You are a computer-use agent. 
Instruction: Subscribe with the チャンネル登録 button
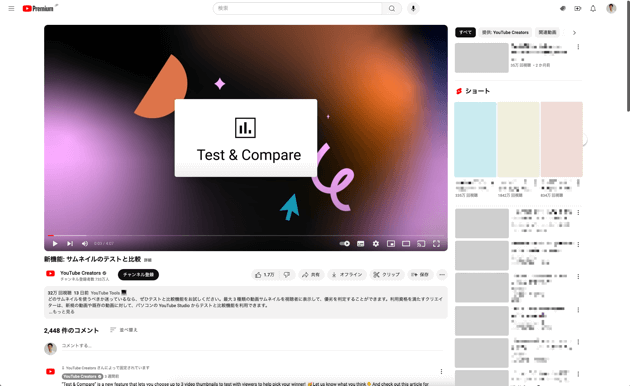tap(138, 275)
